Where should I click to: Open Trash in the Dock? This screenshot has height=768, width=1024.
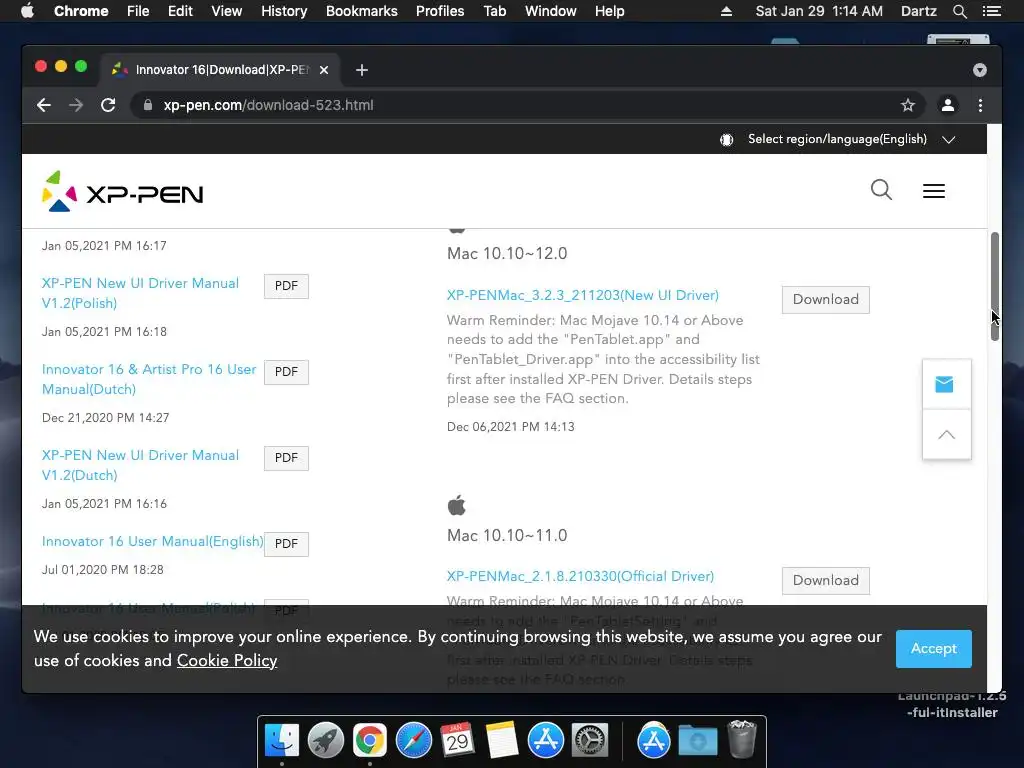coord(742,739)
